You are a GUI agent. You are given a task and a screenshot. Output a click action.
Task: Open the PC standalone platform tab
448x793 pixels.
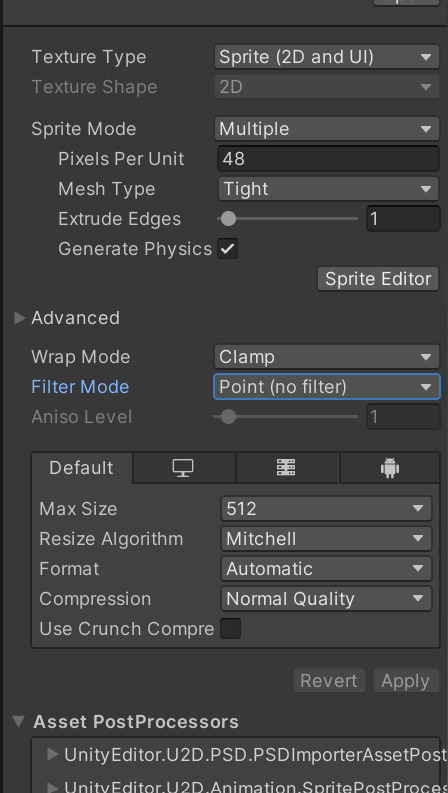(184, 468)
